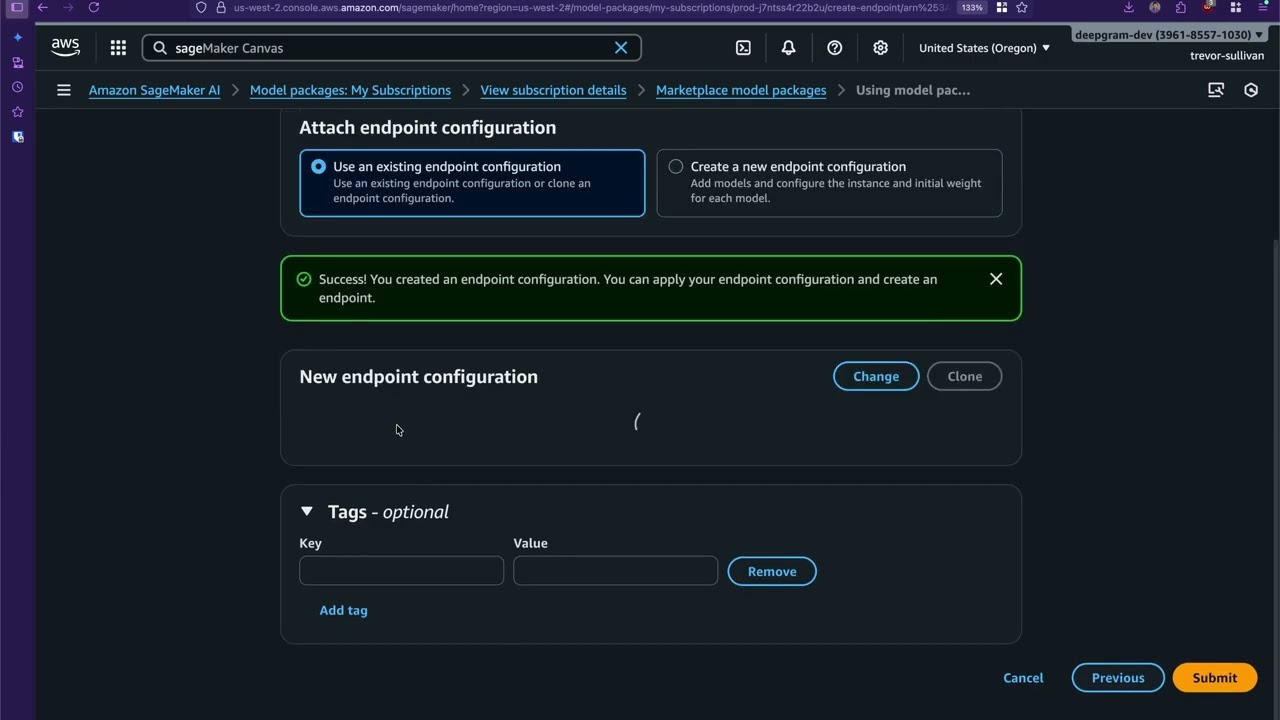Reload the page with the refresh icon
1280x720 pixels.
pyautogui.click(x=94, y=7)
